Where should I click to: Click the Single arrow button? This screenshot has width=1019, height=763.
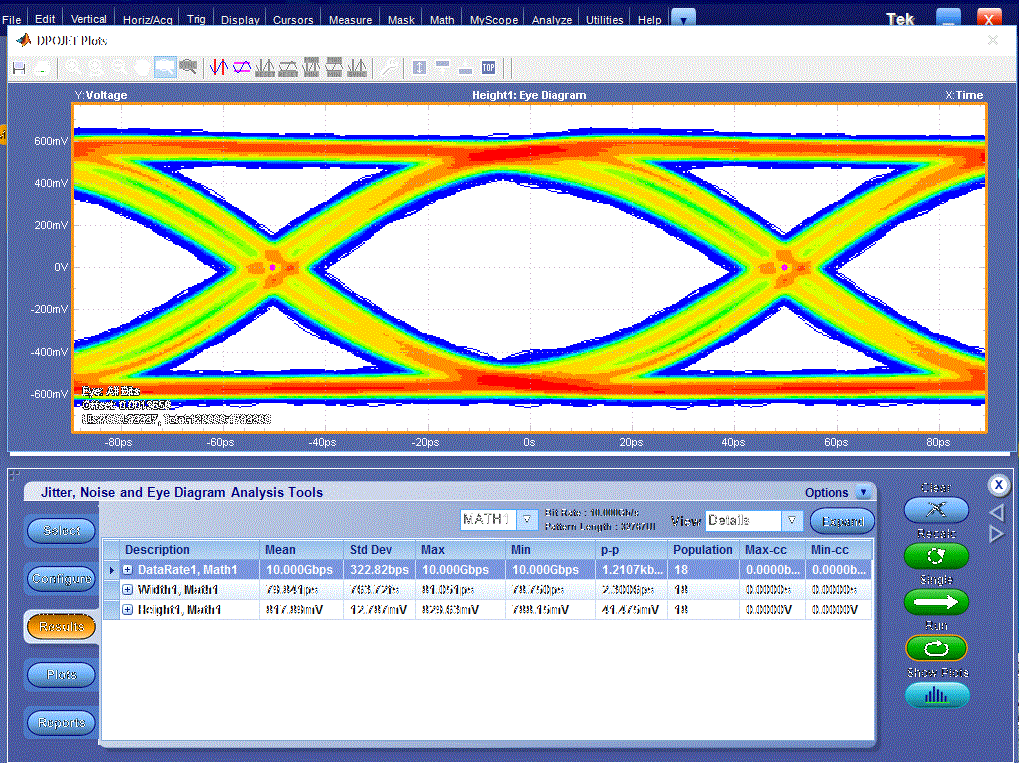[936, 602]
